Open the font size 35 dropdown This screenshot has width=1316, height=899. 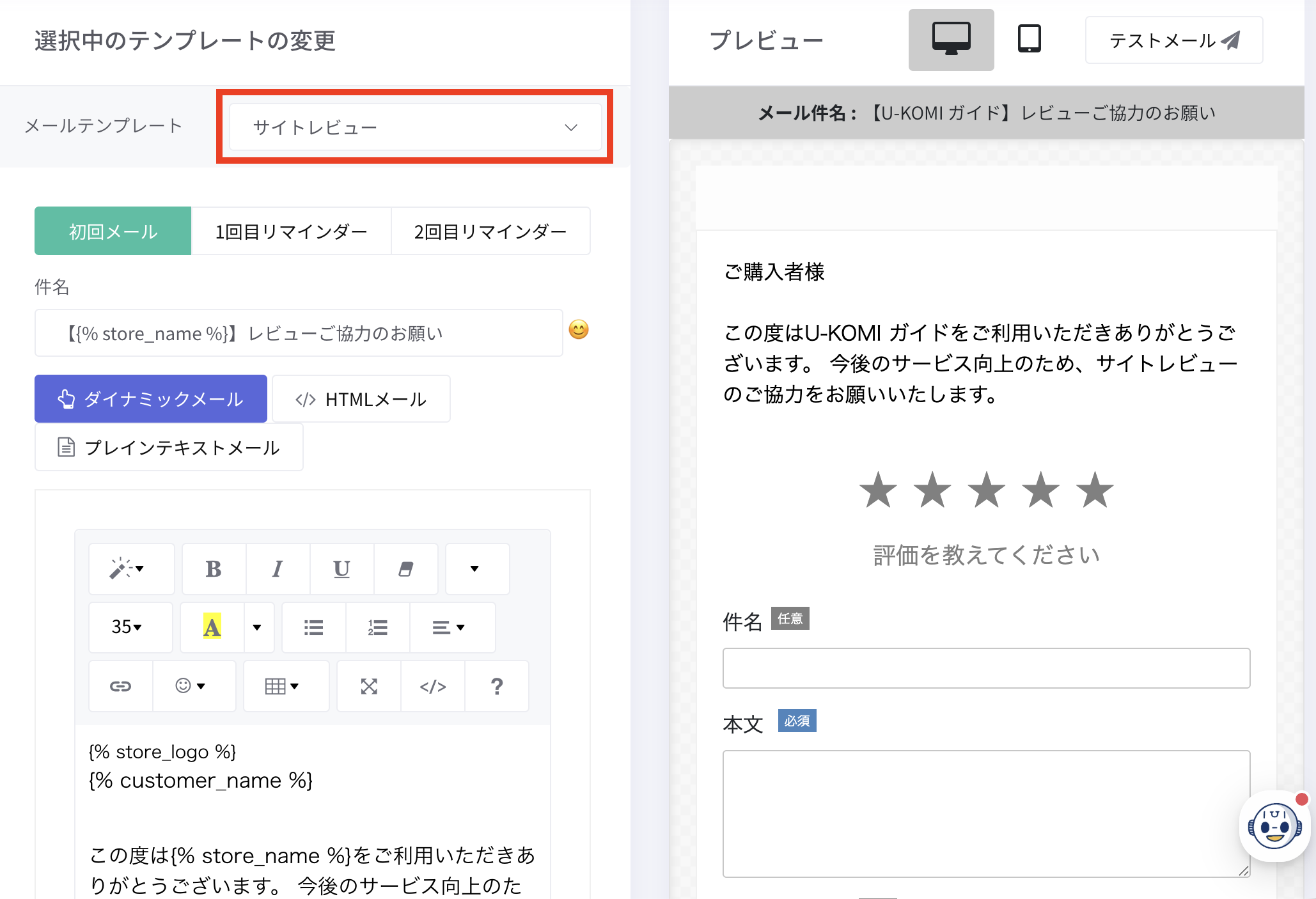(x=127, y=627)
